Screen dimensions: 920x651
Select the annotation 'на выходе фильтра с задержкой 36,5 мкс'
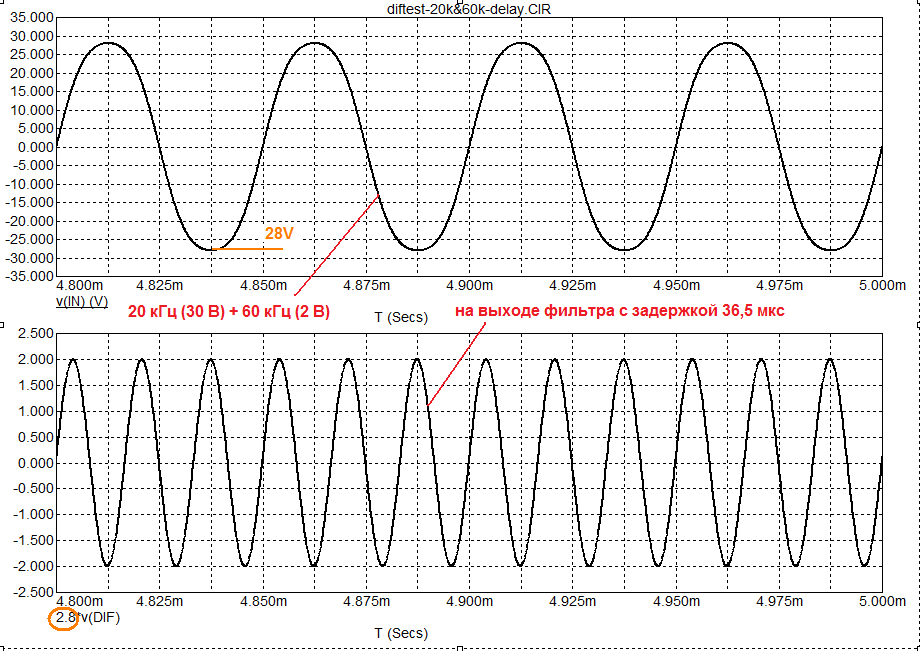(x=621, y=311)
